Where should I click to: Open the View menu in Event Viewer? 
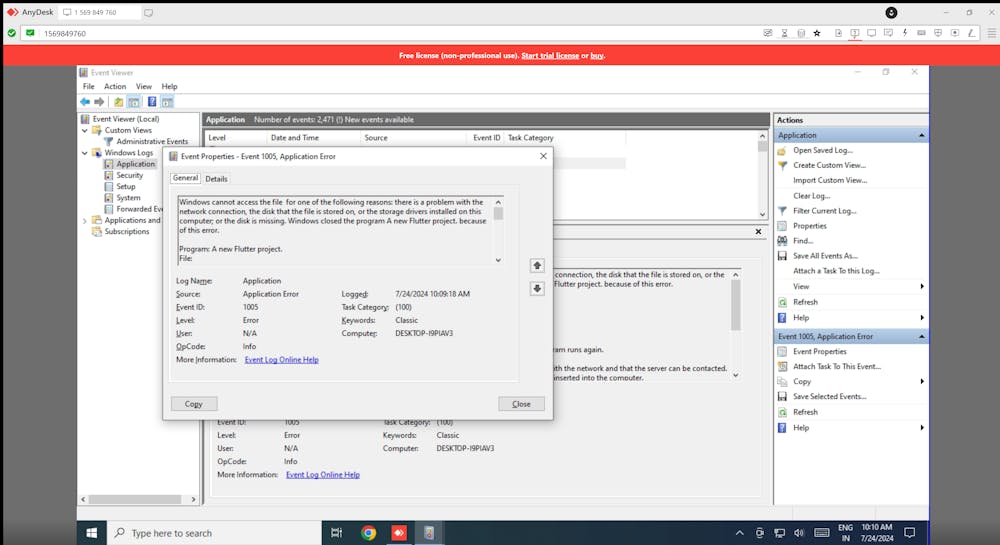[x=144, y=87]
